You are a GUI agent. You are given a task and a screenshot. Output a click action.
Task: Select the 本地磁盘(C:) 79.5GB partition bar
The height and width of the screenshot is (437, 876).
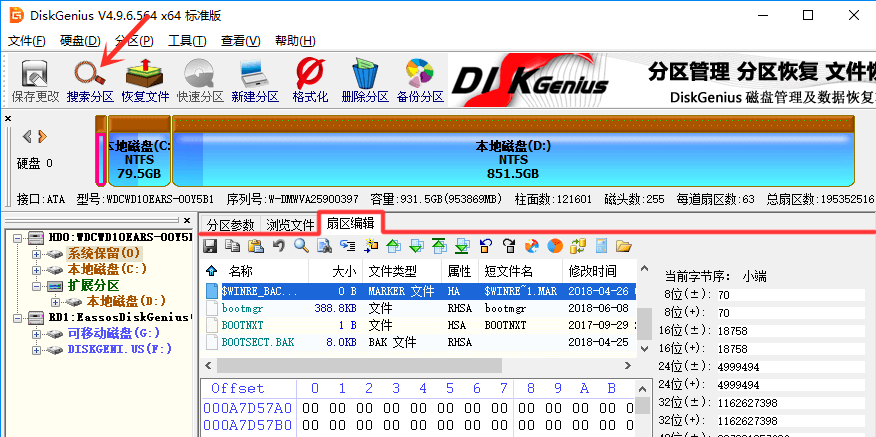(x=140, y=151)
